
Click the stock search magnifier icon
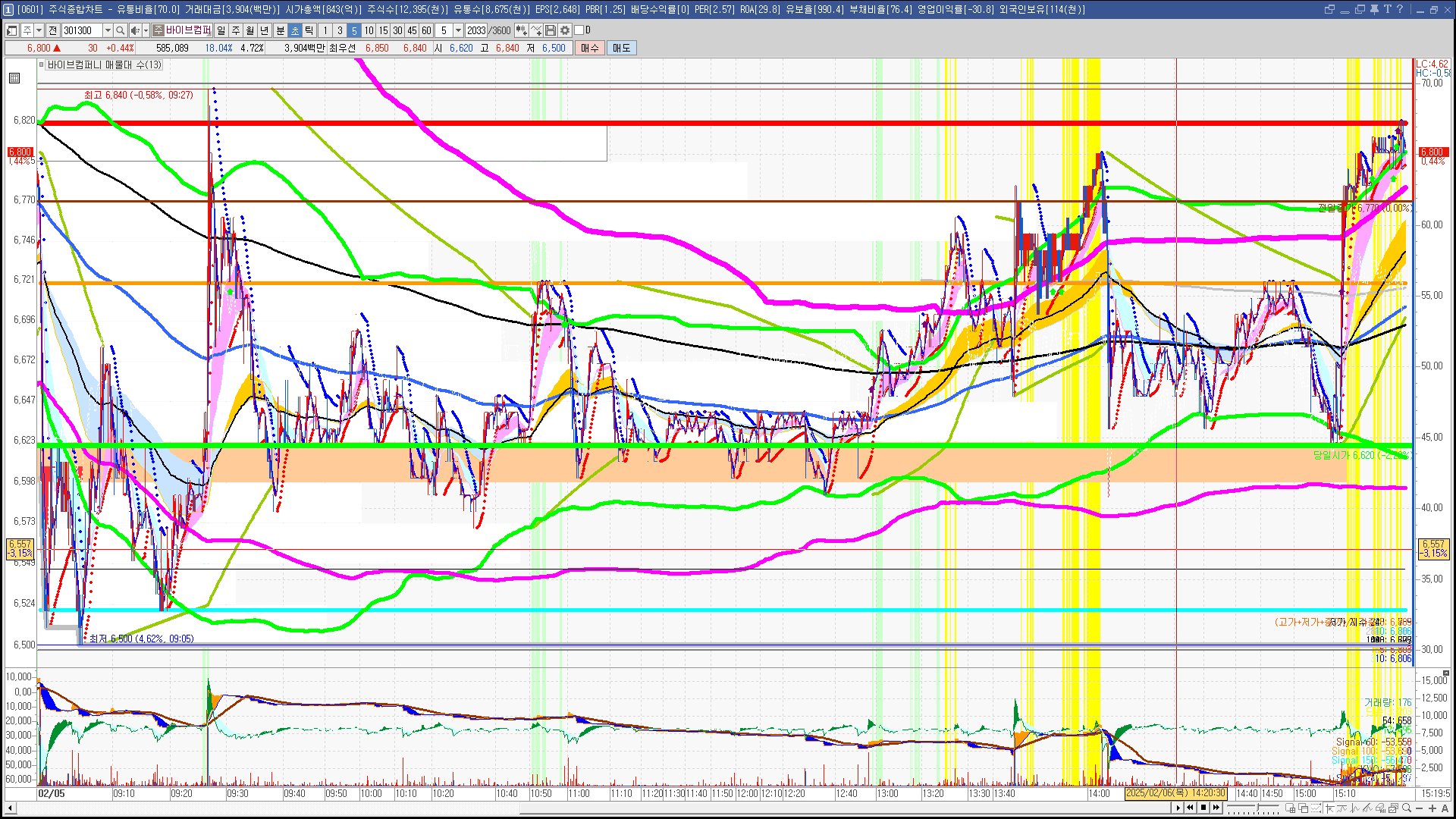point(120,30)
